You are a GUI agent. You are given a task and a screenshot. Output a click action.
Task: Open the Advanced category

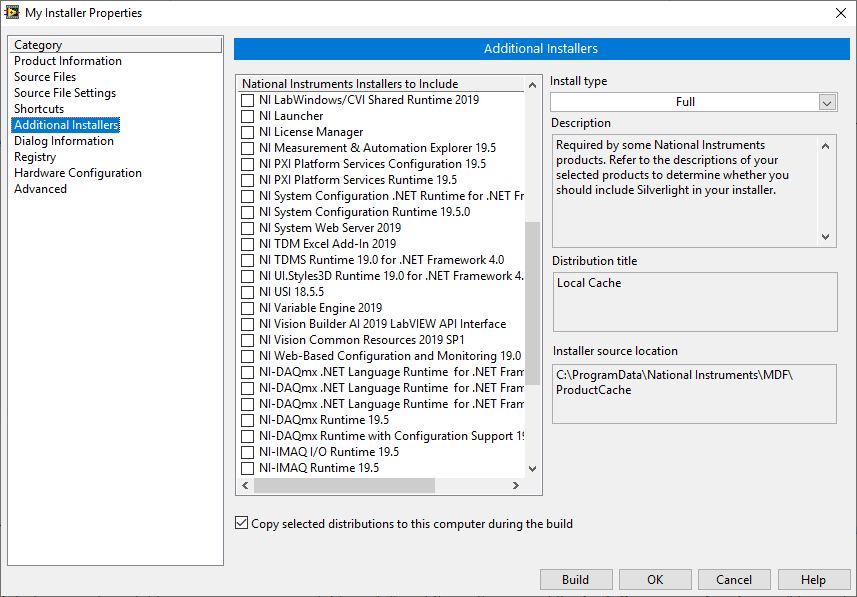coord(40,189)
